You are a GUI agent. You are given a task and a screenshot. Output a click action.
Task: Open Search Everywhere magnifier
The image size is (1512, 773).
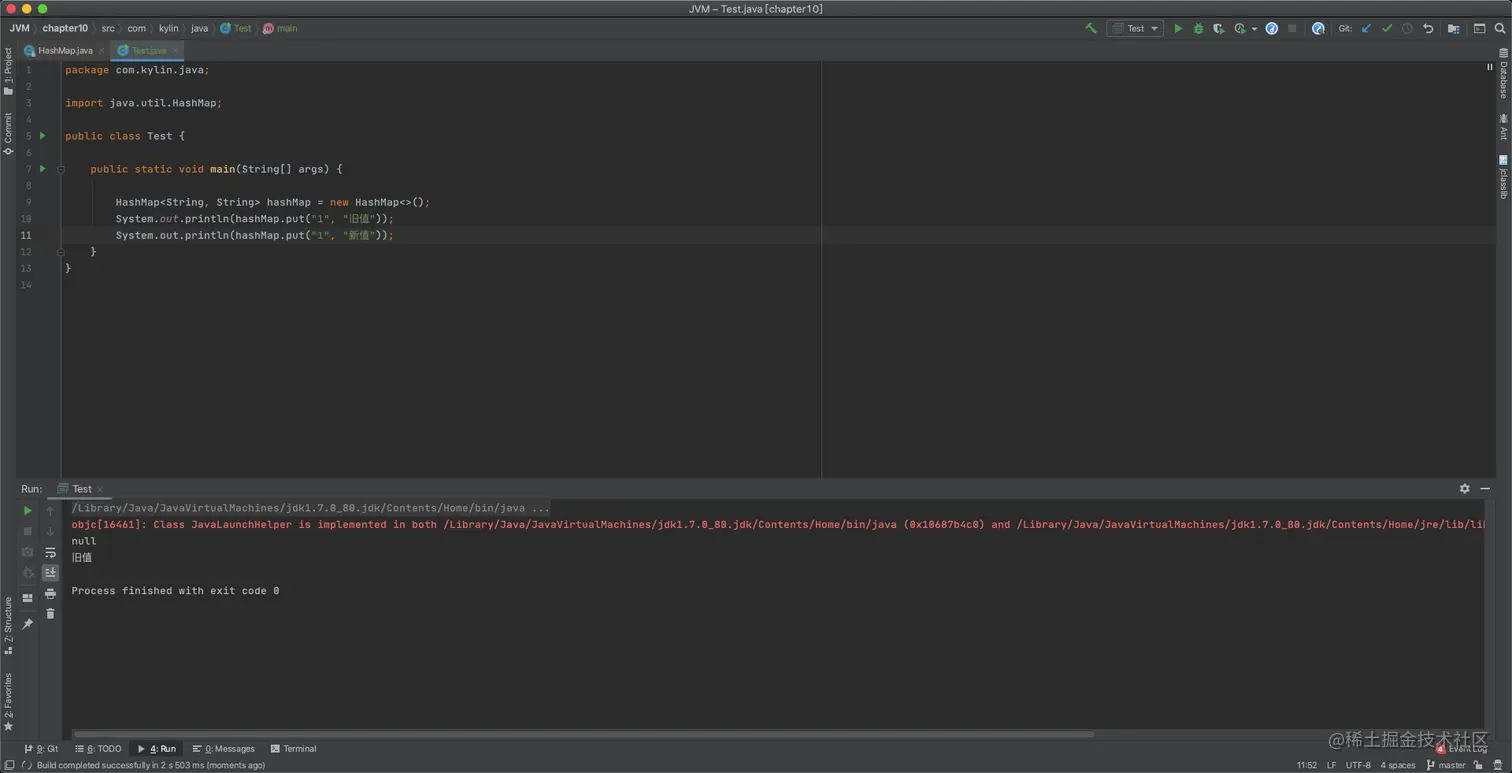(1499, 28)
